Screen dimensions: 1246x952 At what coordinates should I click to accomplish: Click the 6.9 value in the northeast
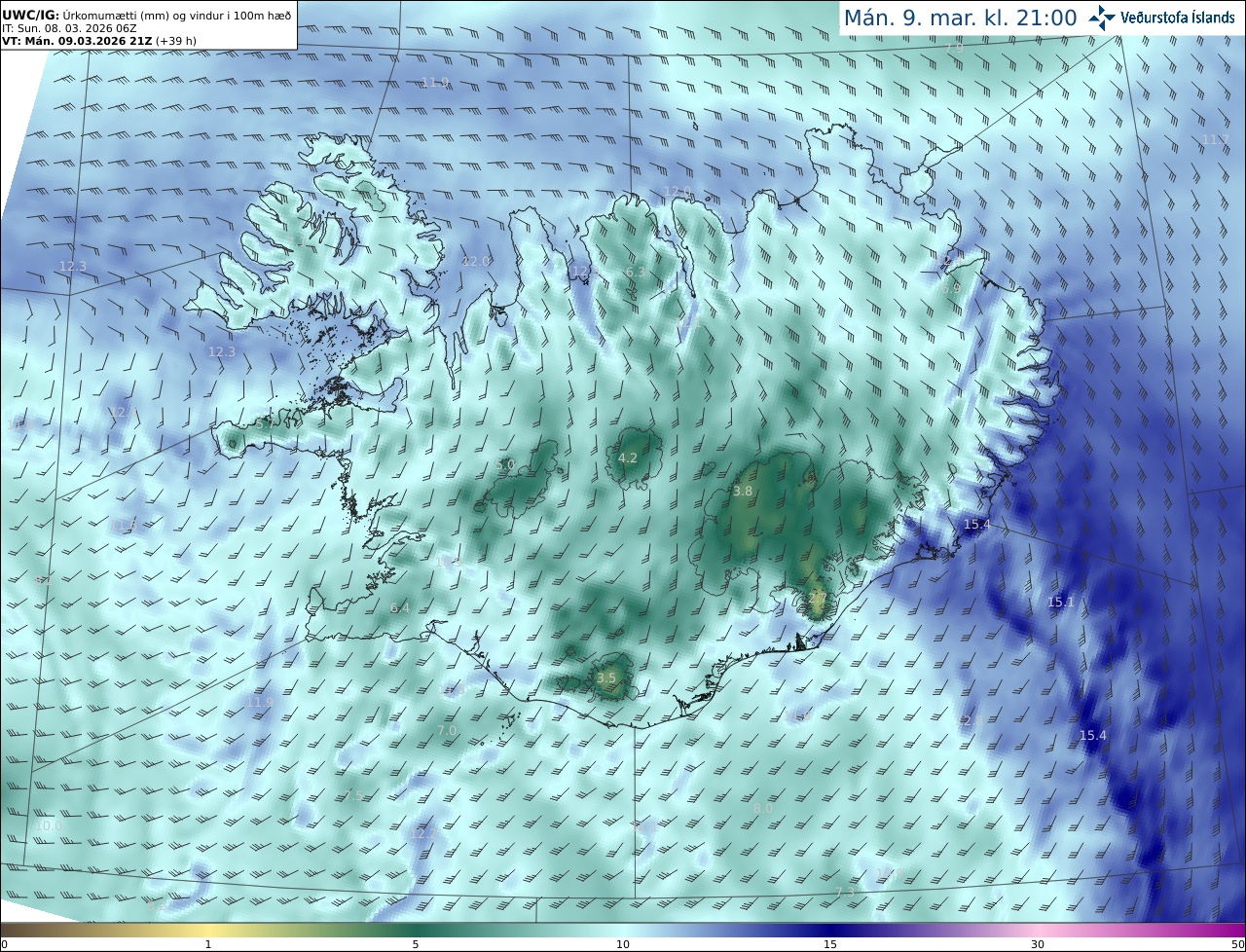coord(950,288)
